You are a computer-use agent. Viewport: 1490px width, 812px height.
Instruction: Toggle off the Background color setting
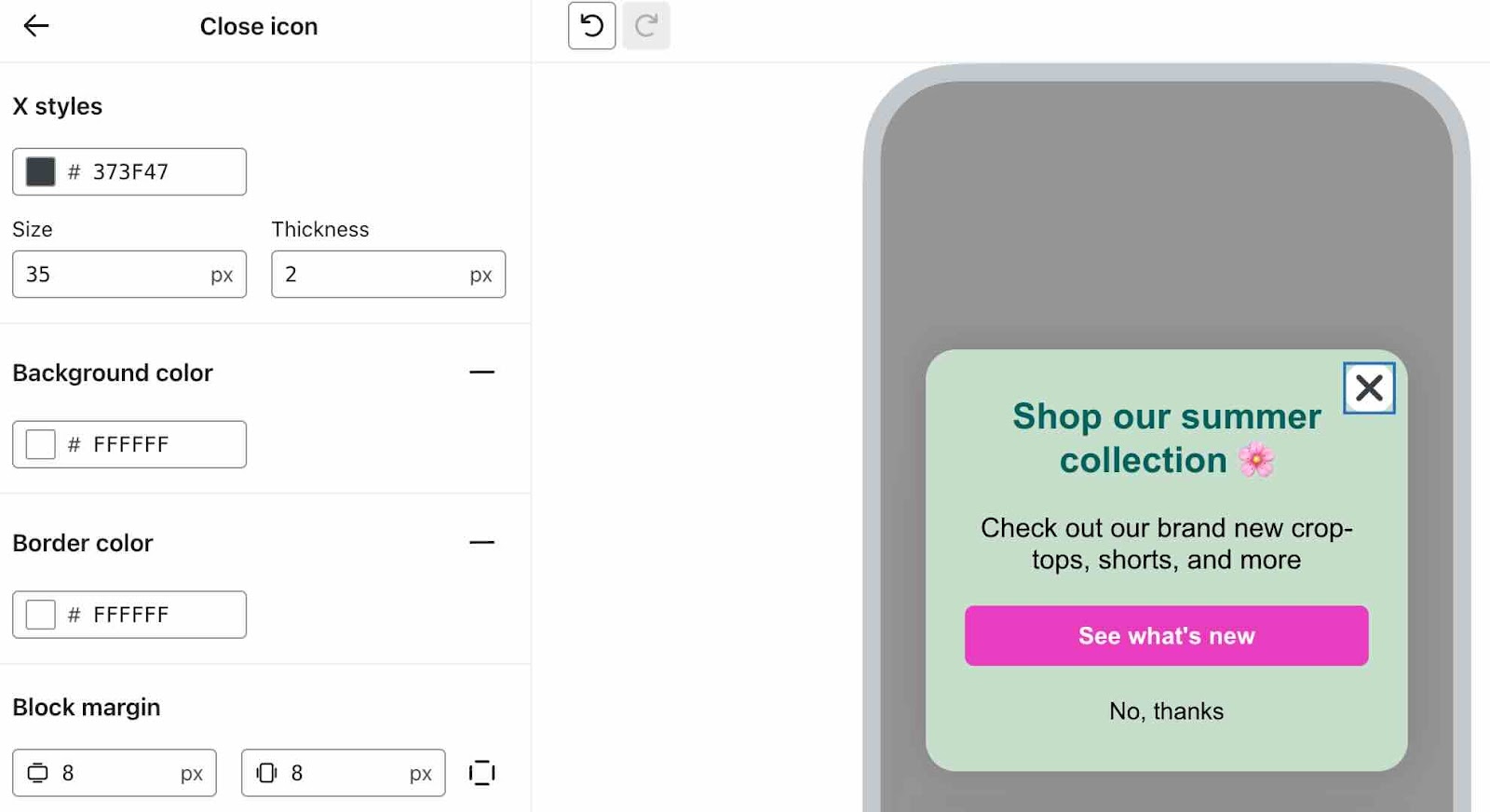[x=482, y=372]
